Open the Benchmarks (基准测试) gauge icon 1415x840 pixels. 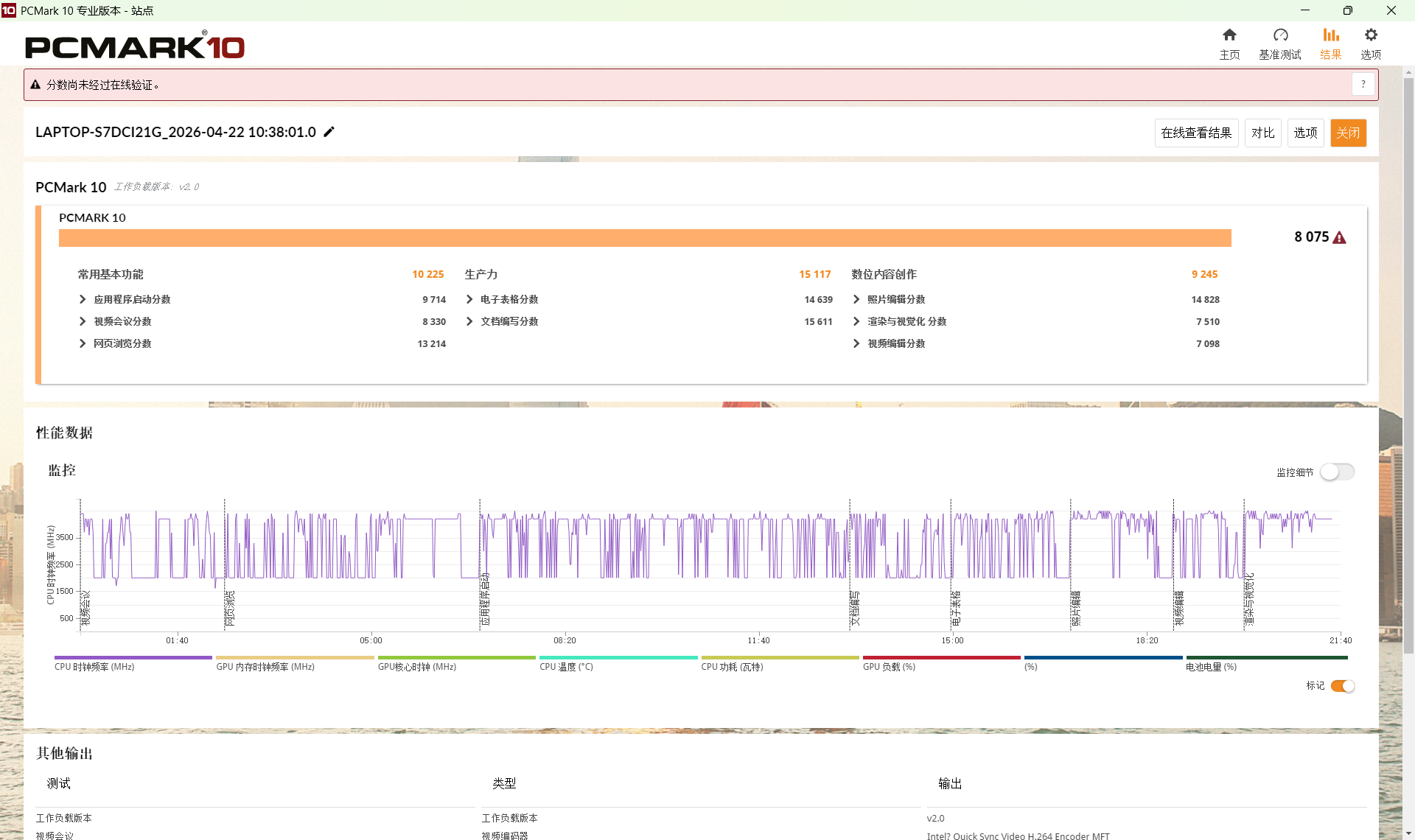pyautogui.click(x=1280, y=35)
